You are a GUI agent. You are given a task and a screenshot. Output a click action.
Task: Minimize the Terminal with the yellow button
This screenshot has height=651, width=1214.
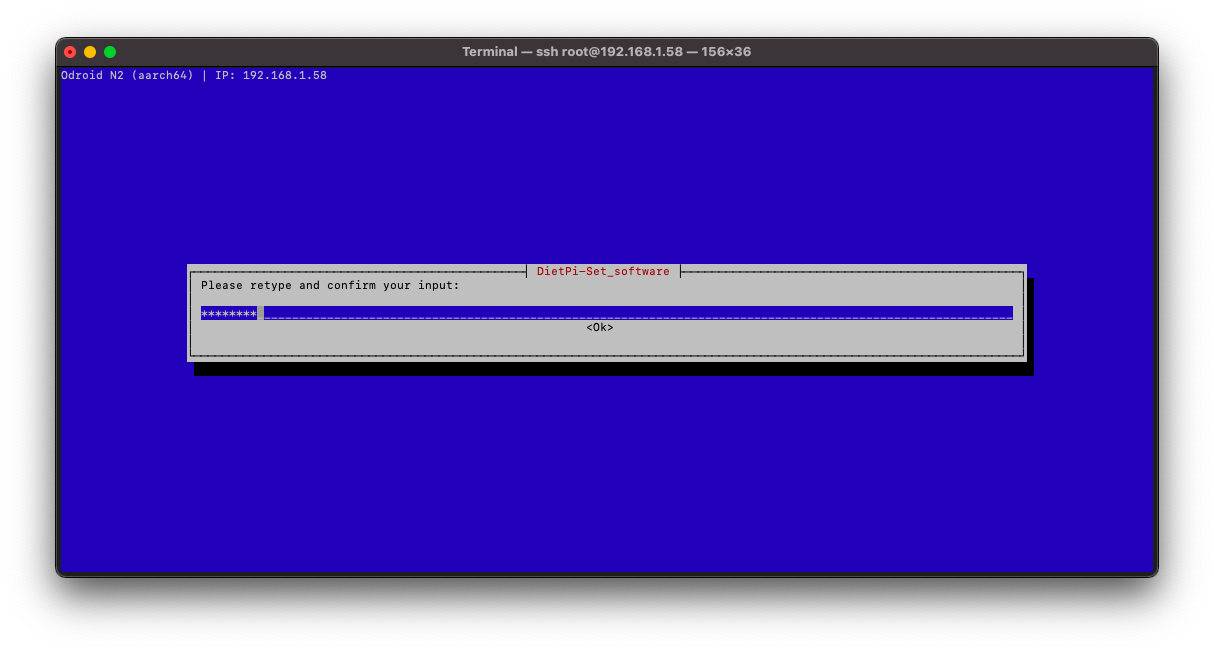90,52
